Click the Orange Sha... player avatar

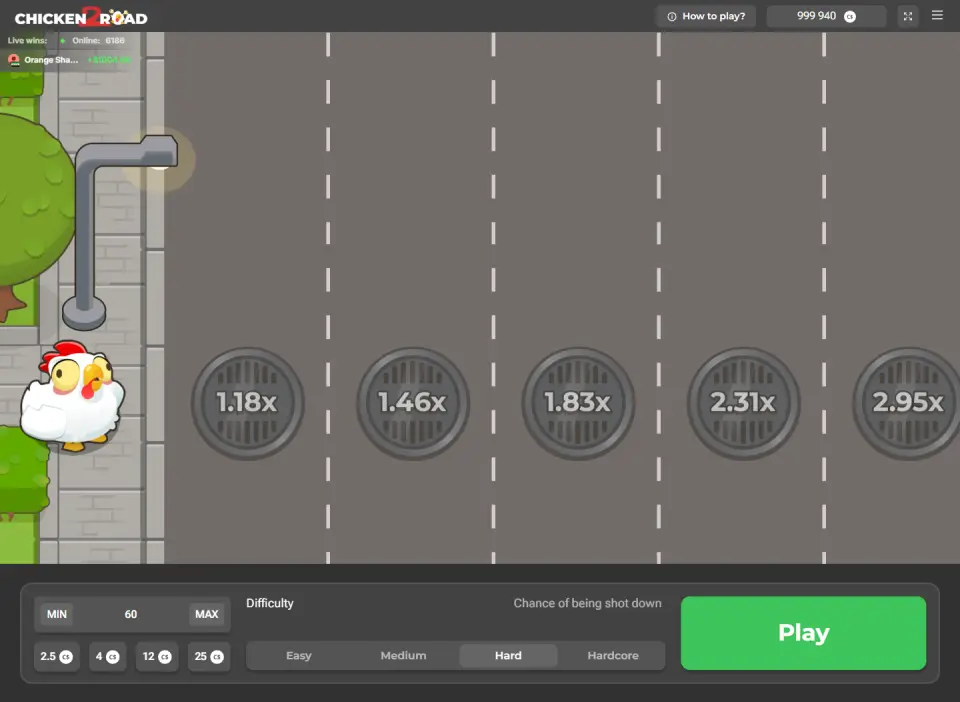tap(13, 60)
